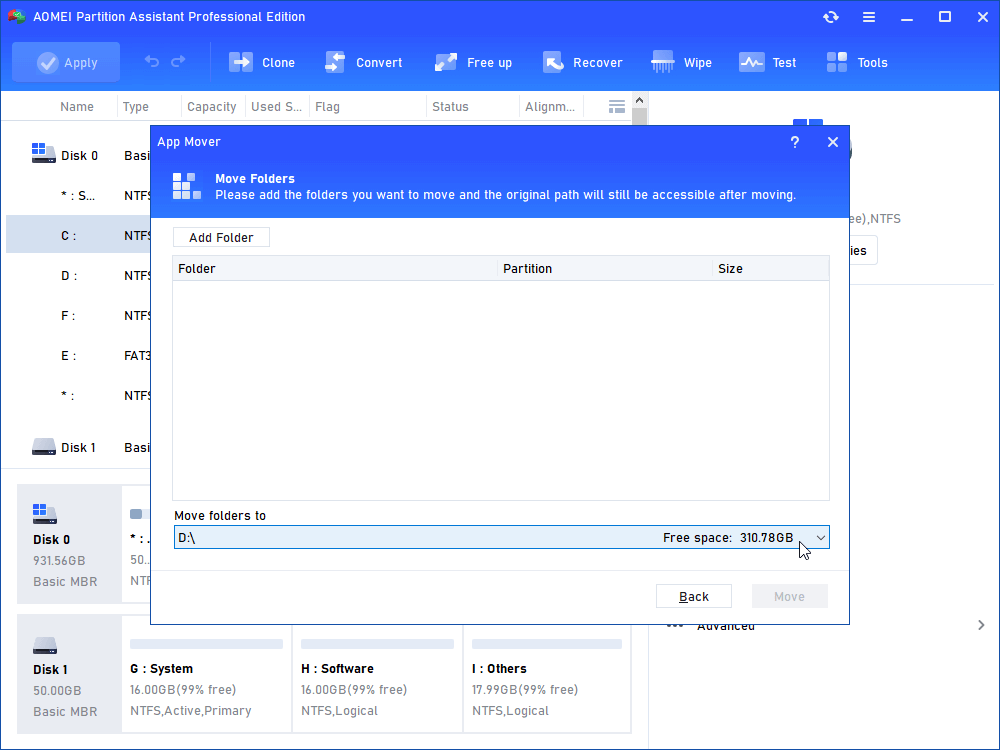Select the Disk 0 931.56GB map tile
Image resolution: width=1000 pixels, height=750 pixels.
click(69, 544)
